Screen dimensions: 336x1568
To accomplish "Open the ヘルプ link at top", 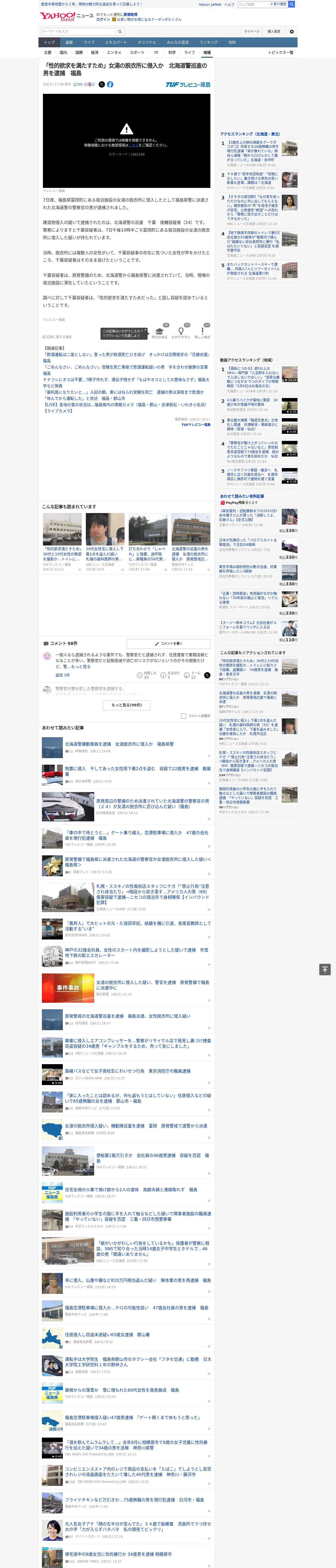I will [229, 4].
